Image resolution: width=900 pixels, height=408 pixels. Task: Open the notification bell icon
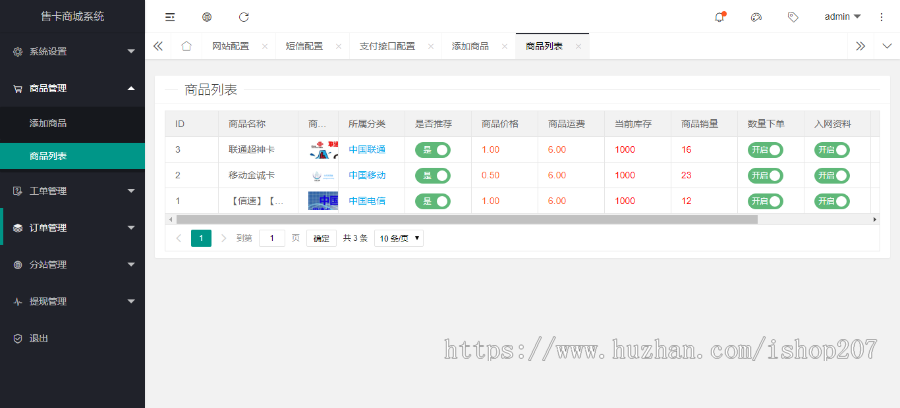[x=720, y=17]
